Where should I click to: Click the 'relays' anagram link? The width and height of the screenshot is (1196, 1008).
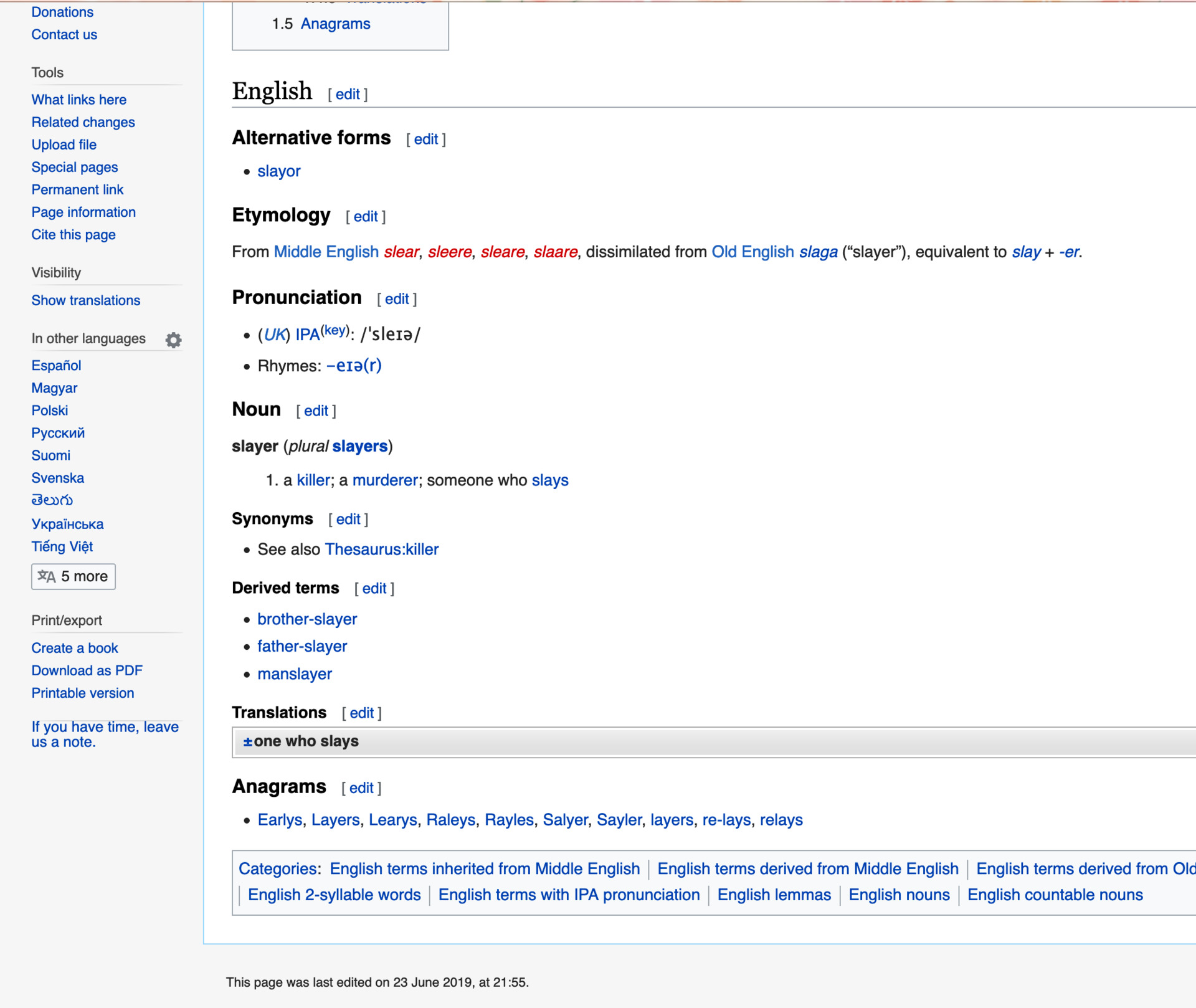tap(781, 820)
